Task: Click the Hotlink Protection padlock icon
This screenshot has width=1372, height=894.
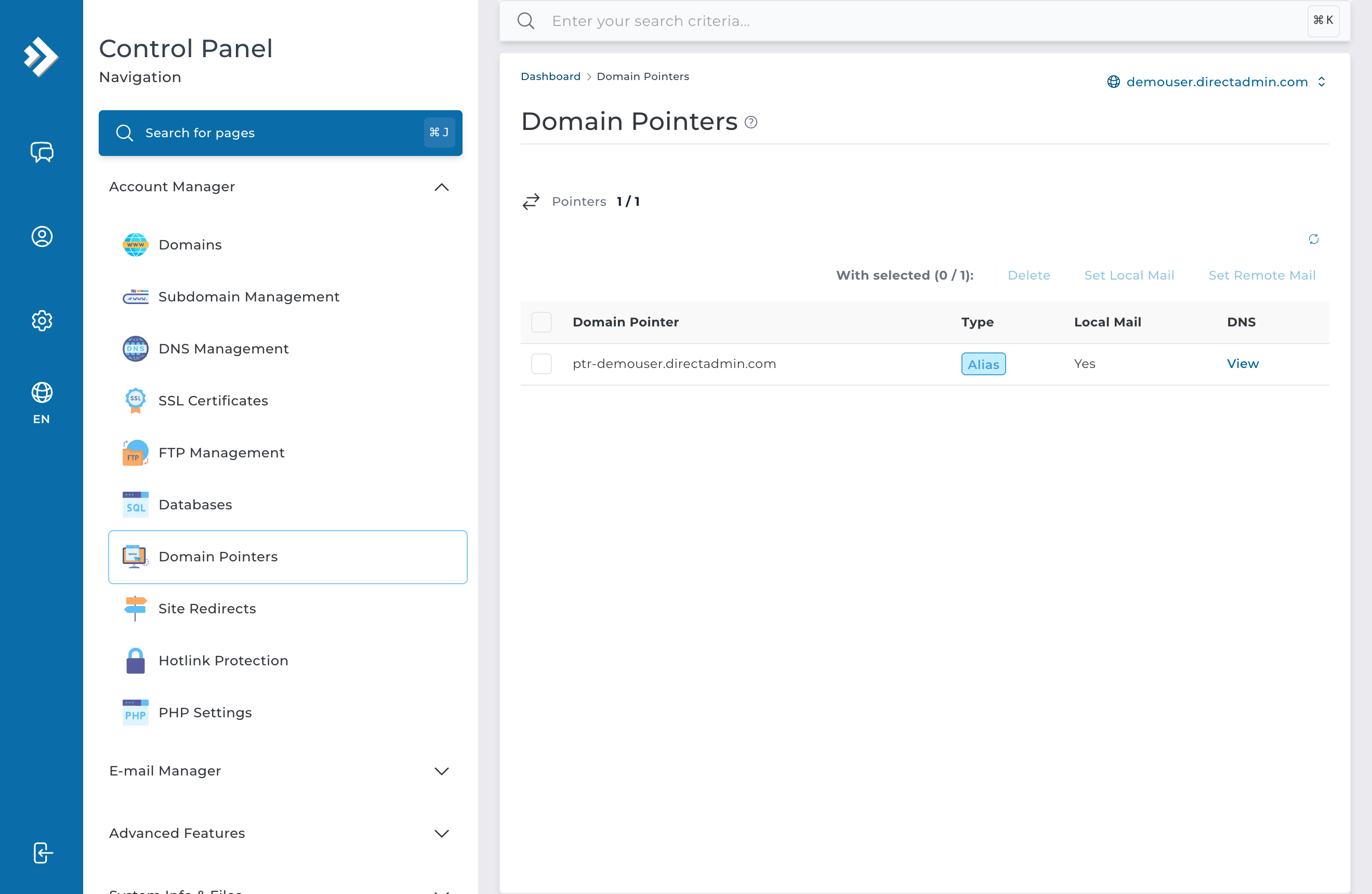Action: (136, 661)
